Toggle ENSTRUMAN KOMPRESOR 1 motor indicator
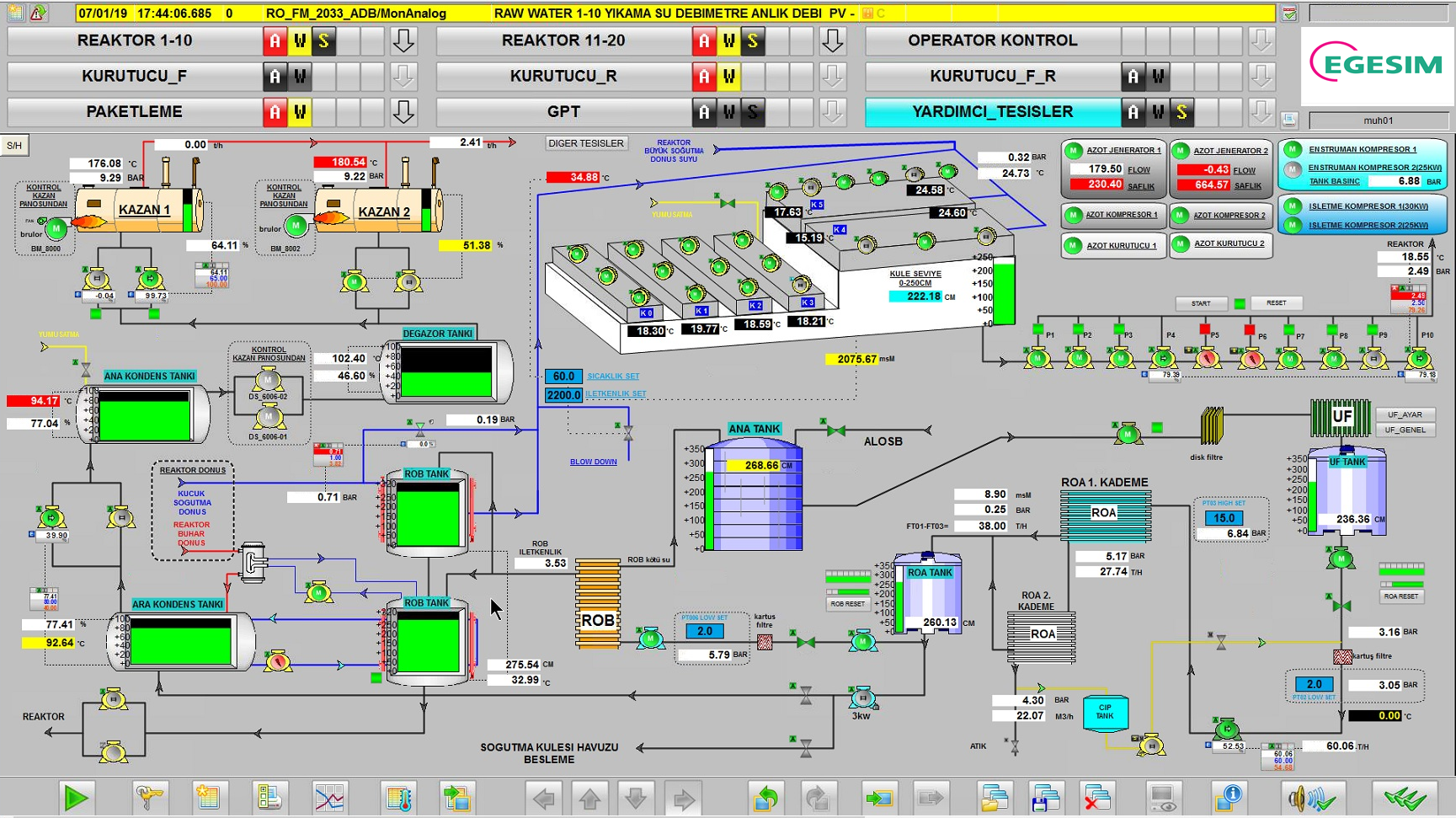This screenshot has height=818, width=1456. [1293, 150]
